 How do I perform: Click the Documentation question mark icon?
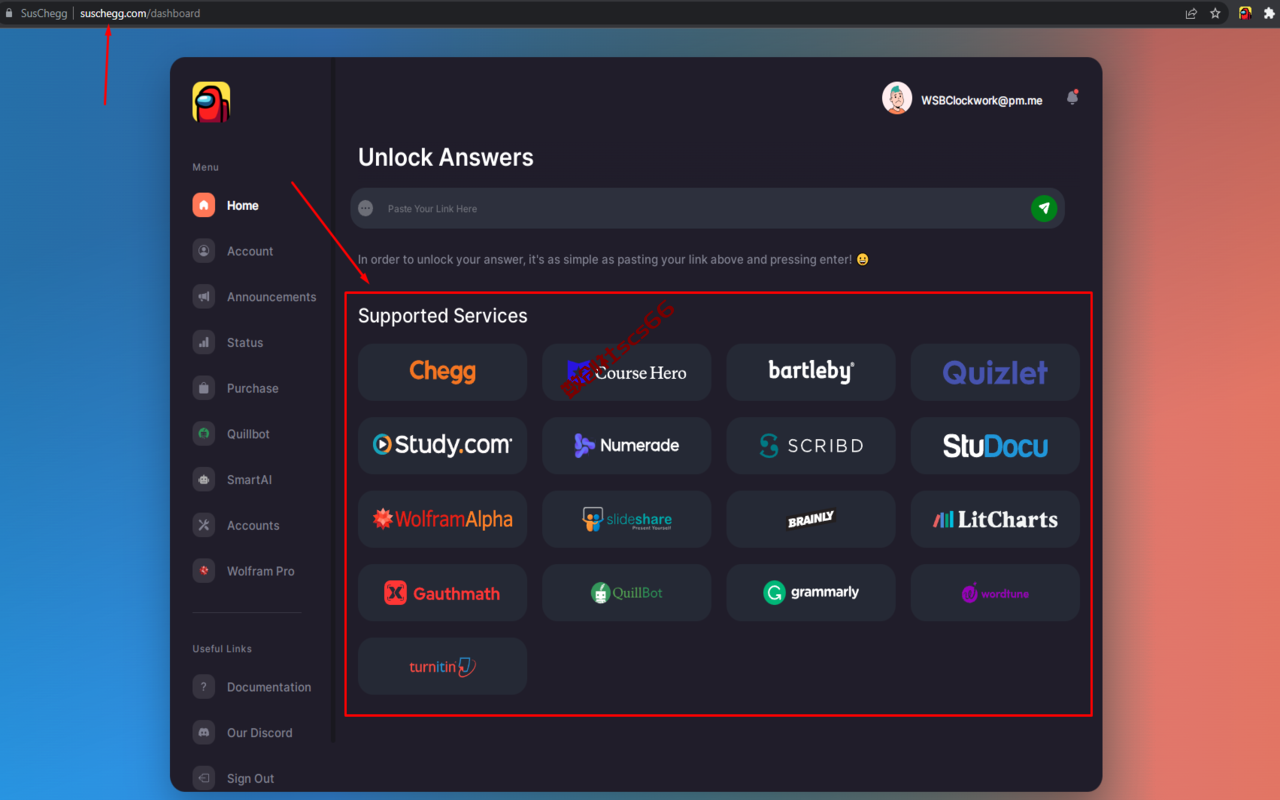pos(204,687)
